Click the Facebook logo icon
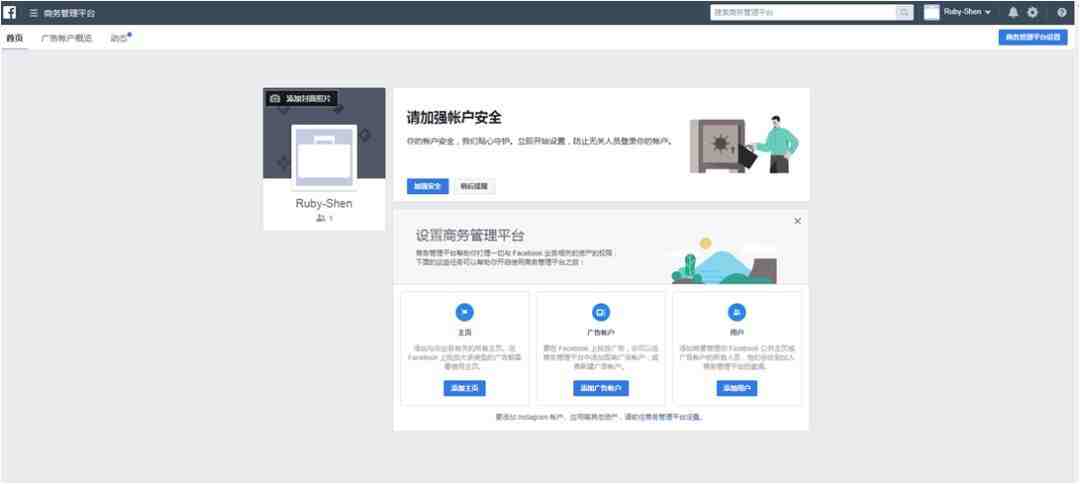Screen dimensions: 1080x484 [x=10, y=12]
